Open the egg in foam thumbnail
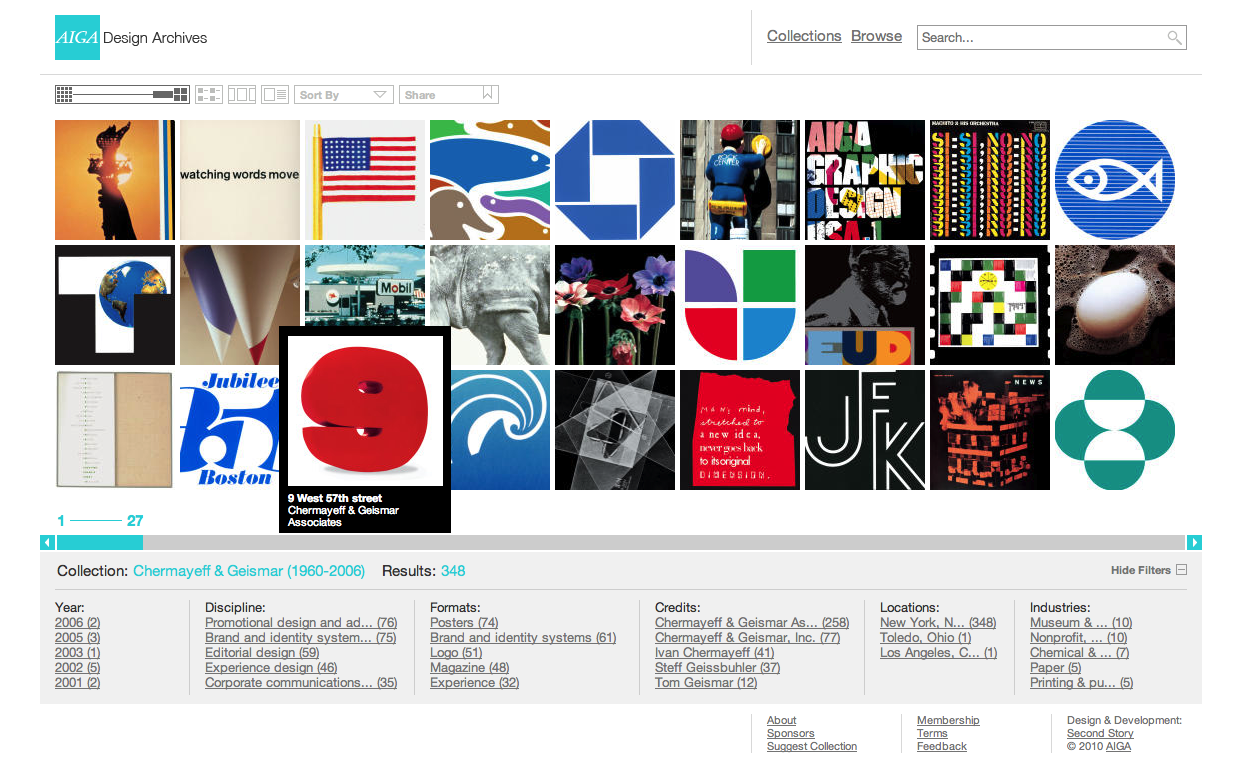Screen dimensions: 1242x764 [x=1115, y=305]
